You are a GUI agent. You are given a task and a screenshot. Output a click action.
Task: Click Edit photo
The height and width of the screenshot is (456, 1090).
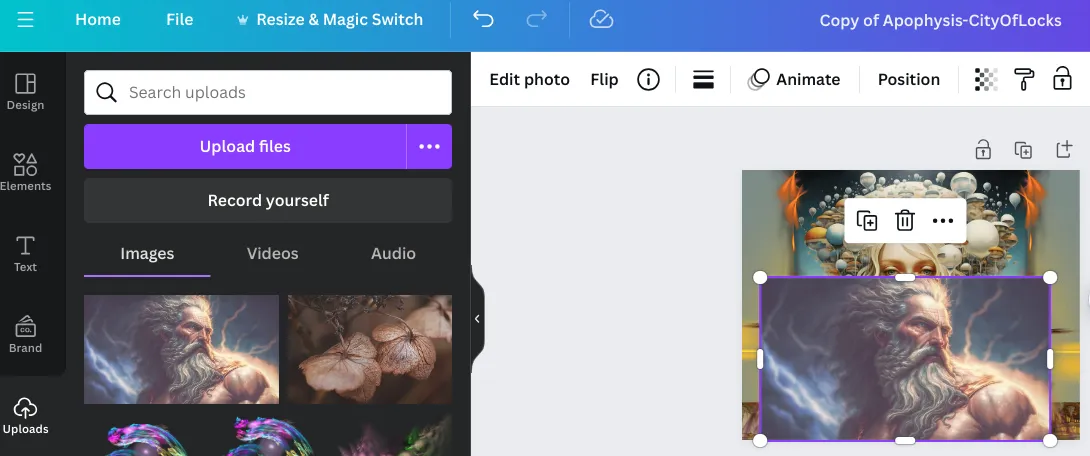pos(530,79)
